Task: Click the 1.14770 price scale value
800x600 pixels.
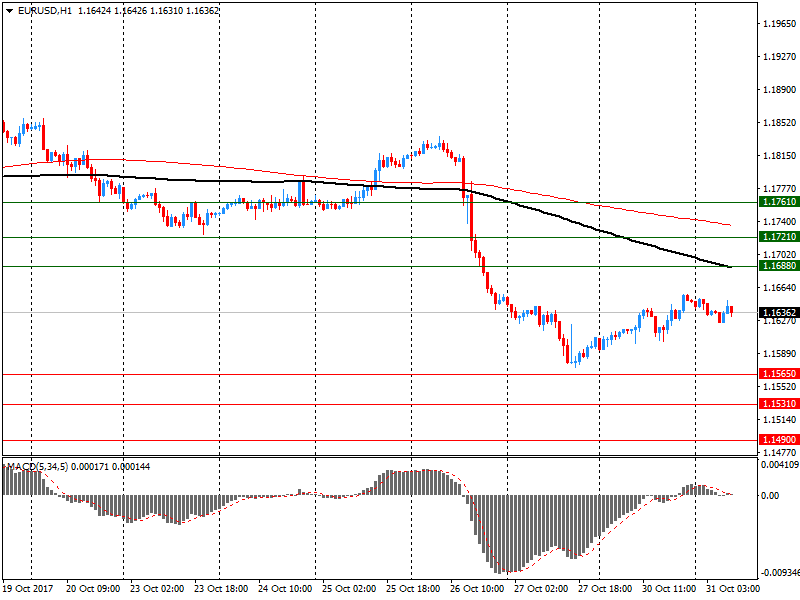Action: click(780, 453)
